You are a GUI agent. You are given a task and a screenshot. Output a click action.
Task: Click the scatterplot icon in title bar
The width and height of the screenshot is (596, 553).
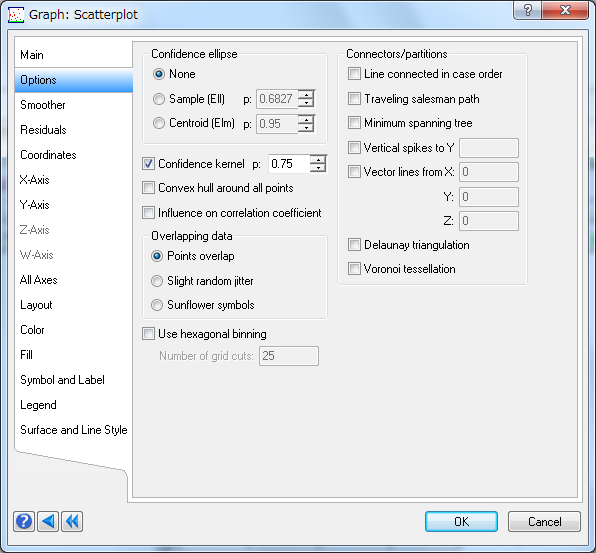16,15
